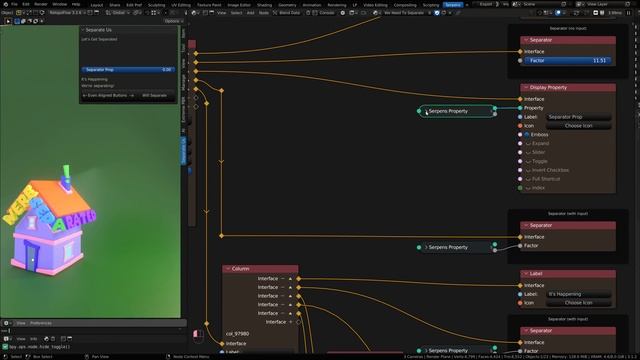The image size is (640, 360).
Task: Open the Edit menu
Action: click(x=26, y=4)
